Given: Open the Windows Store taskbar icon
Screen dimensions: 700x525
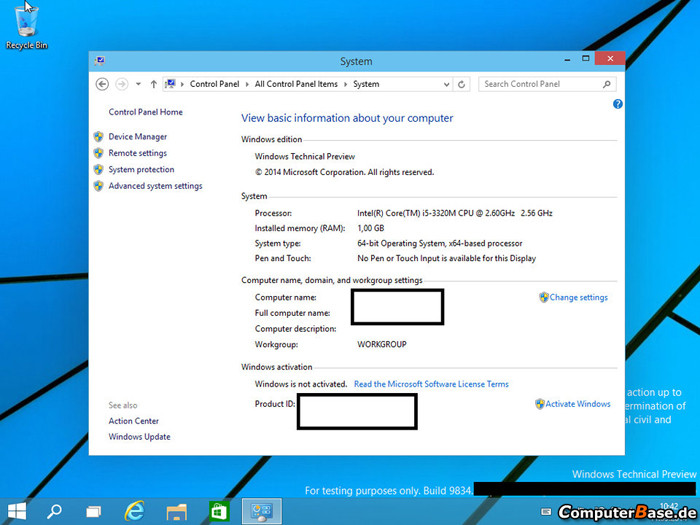Looking at the screenshot, I should click(219, 511).
